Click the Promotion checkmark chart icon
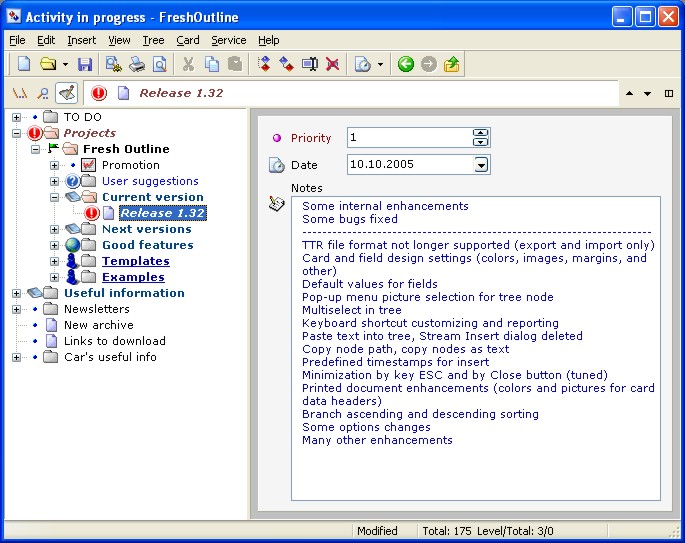Image resolution: width=685 pixels, height=543 pixels. click(x=89, y=165)
